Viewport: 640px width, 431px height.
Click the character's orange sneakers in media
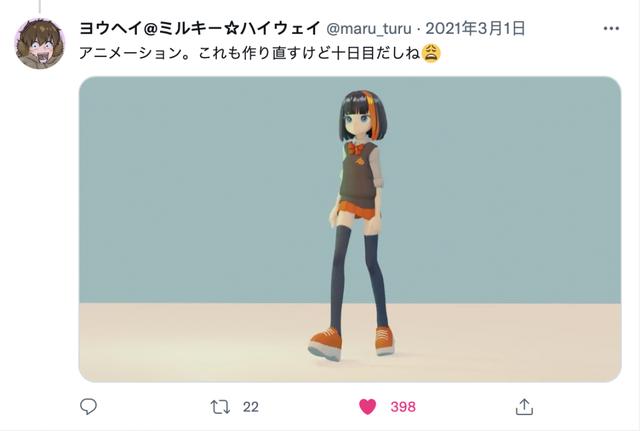point(351,343)
